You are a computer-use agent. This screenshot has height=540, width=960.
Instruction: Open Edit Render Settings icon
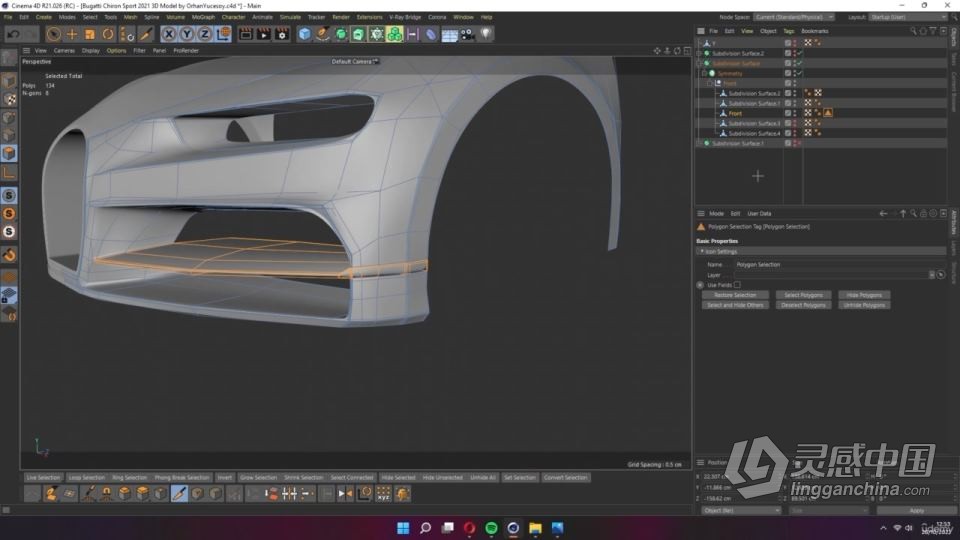[282, 34]
